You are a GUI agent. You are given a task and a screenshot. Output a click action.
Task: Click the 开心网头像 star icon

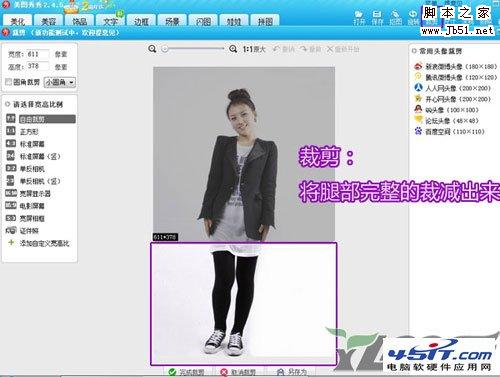tap(418, 99)
